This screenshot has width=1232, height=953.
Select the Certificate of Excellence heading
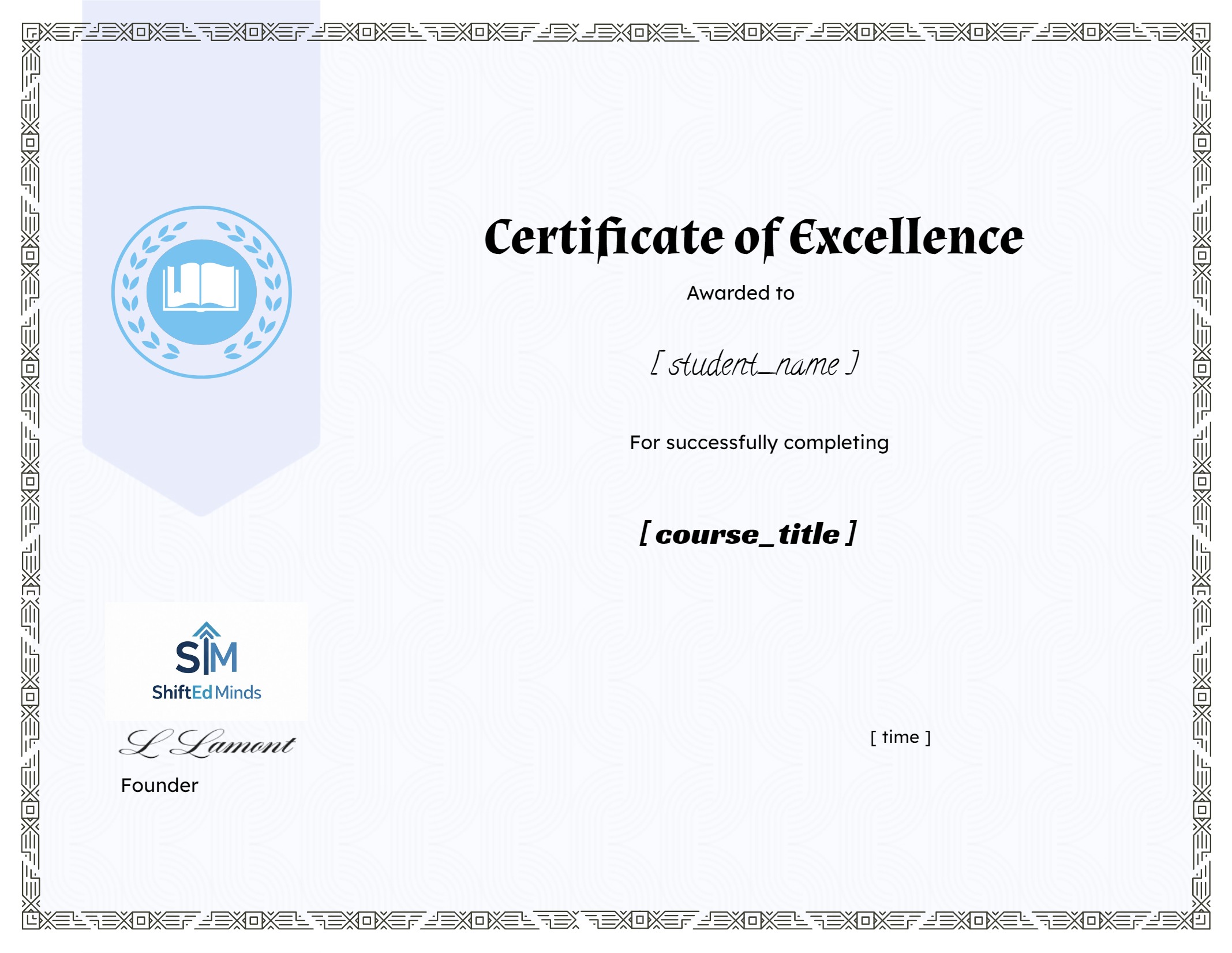click(754, 237)
